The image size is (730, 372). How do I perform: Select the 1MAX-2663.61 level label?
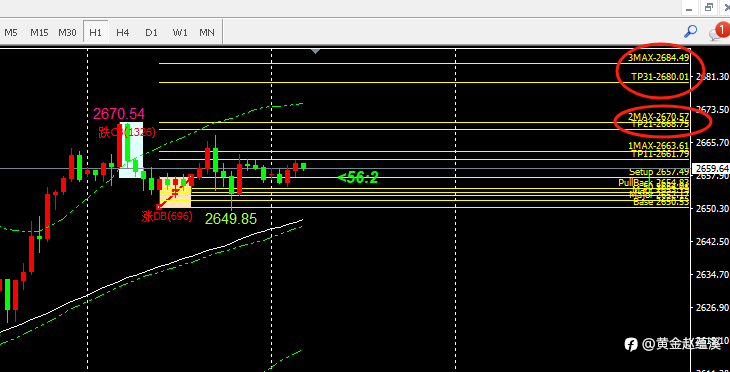pos(658,145)
